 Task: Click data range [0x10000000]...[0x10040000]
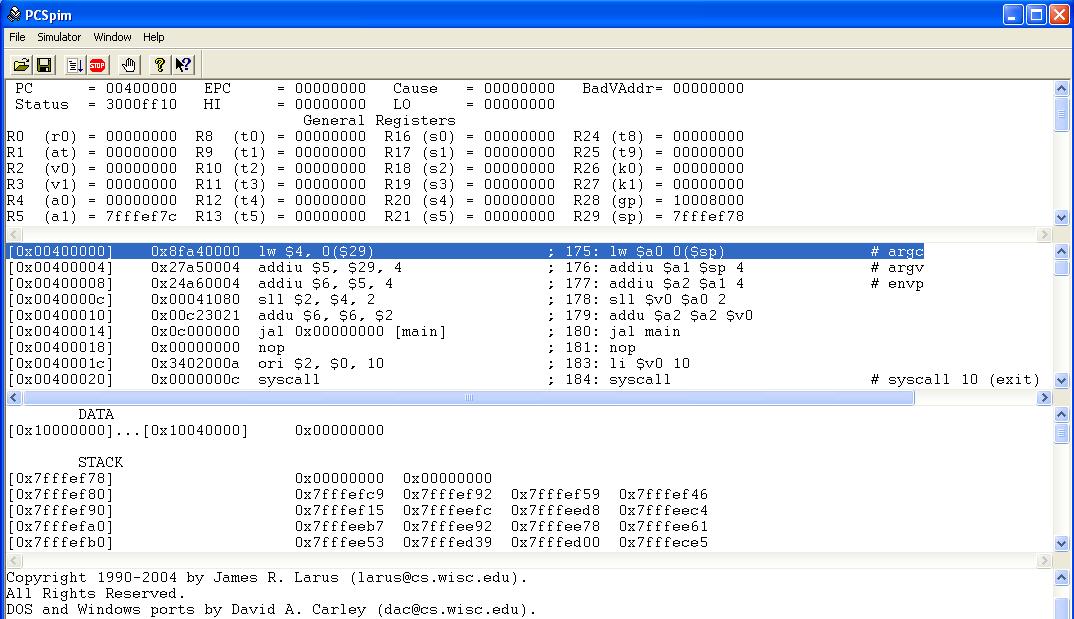point(128,431)
